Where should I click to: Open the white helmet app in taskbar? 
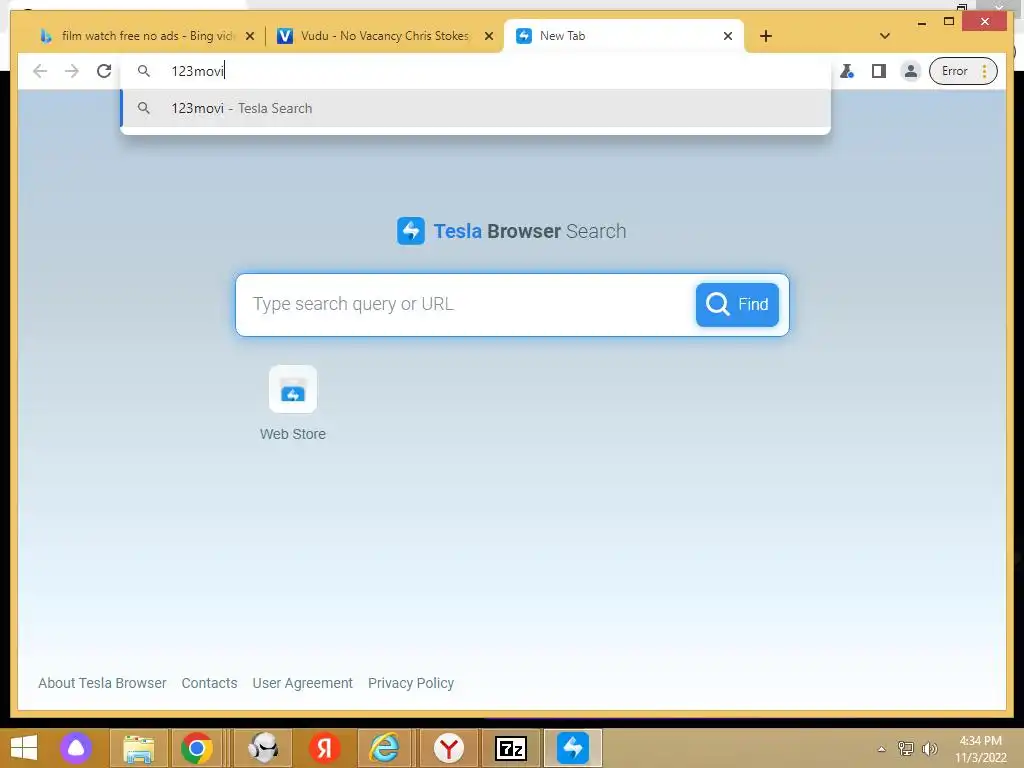263,748
